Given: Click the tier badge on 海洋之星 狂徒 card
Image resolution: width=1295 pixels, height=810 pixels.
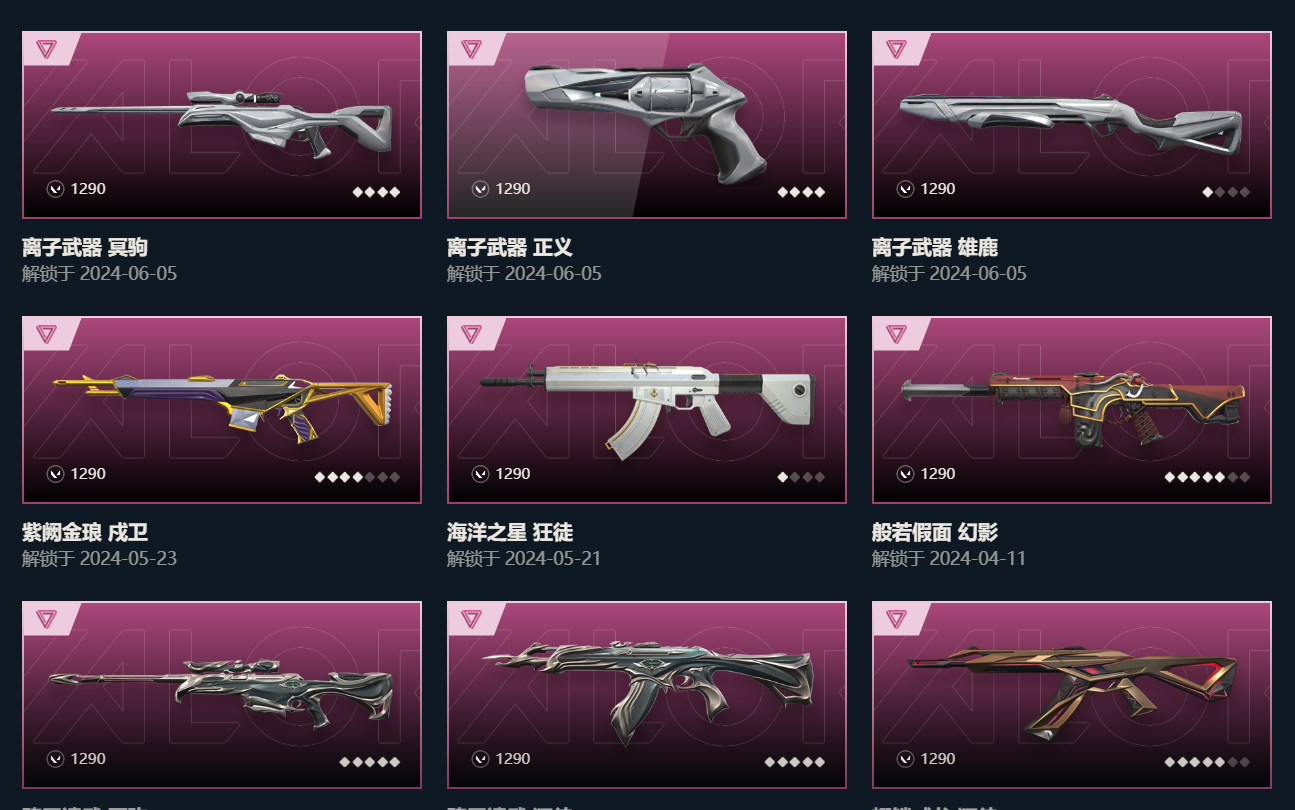Looking at the screenshot, I should (471, 333).
